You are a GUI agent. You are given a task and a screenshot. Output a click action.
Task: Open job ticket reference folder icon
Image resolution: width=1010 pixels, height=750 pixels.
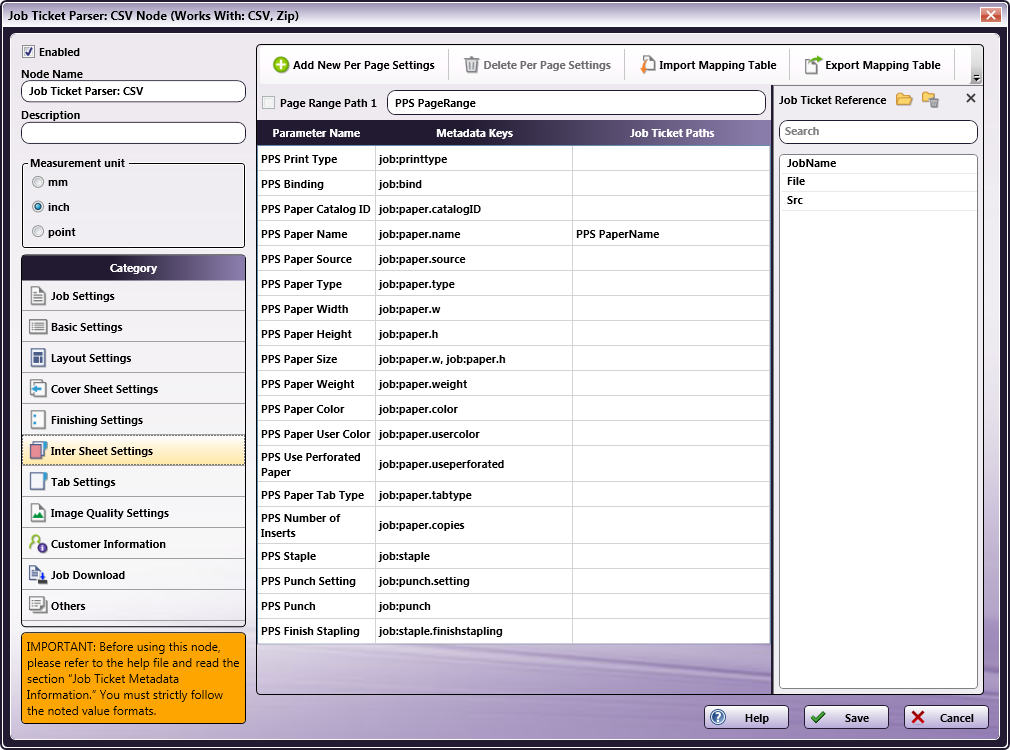coord(904,99)
